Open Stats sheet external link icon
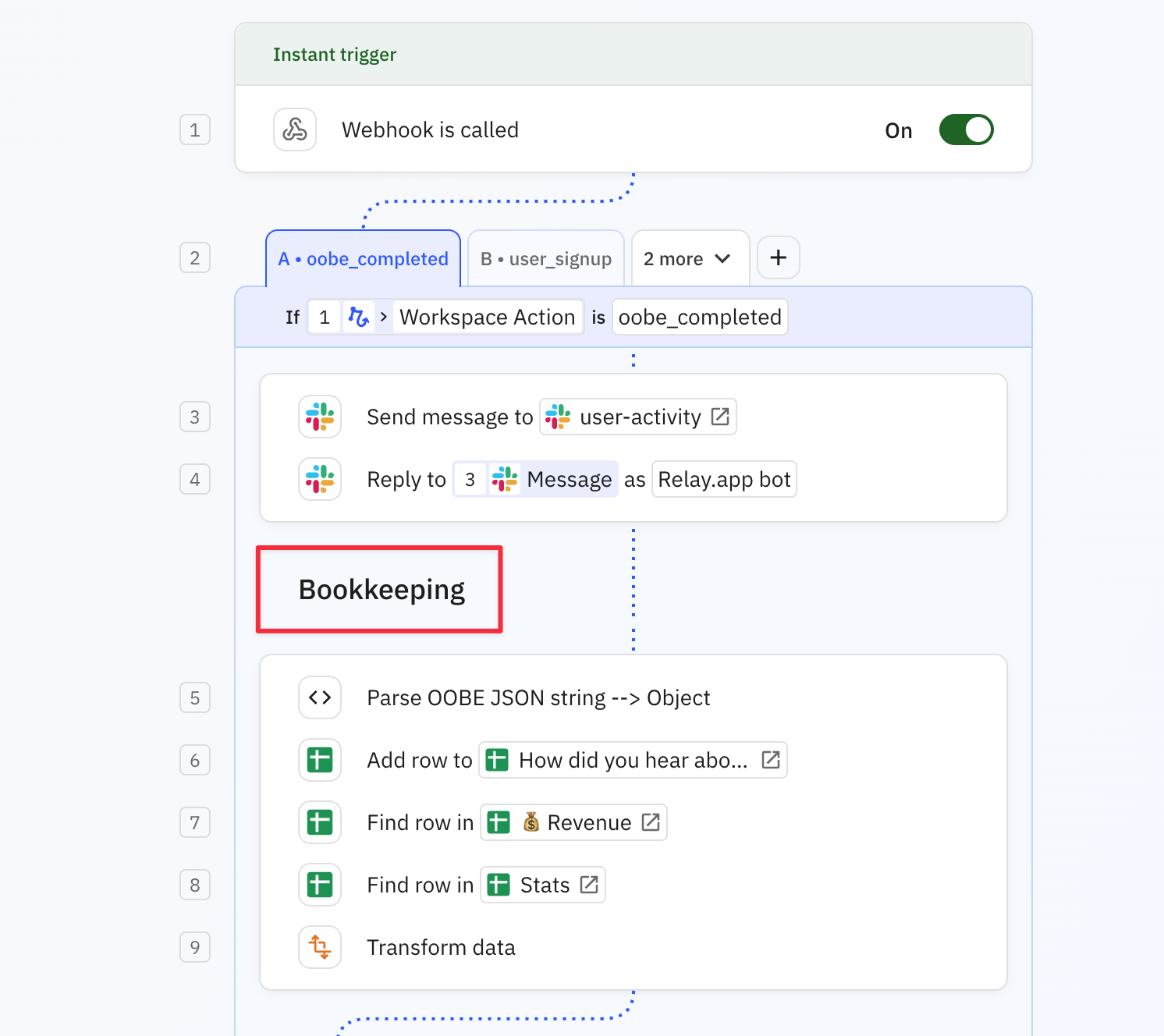 pos(590,885)
